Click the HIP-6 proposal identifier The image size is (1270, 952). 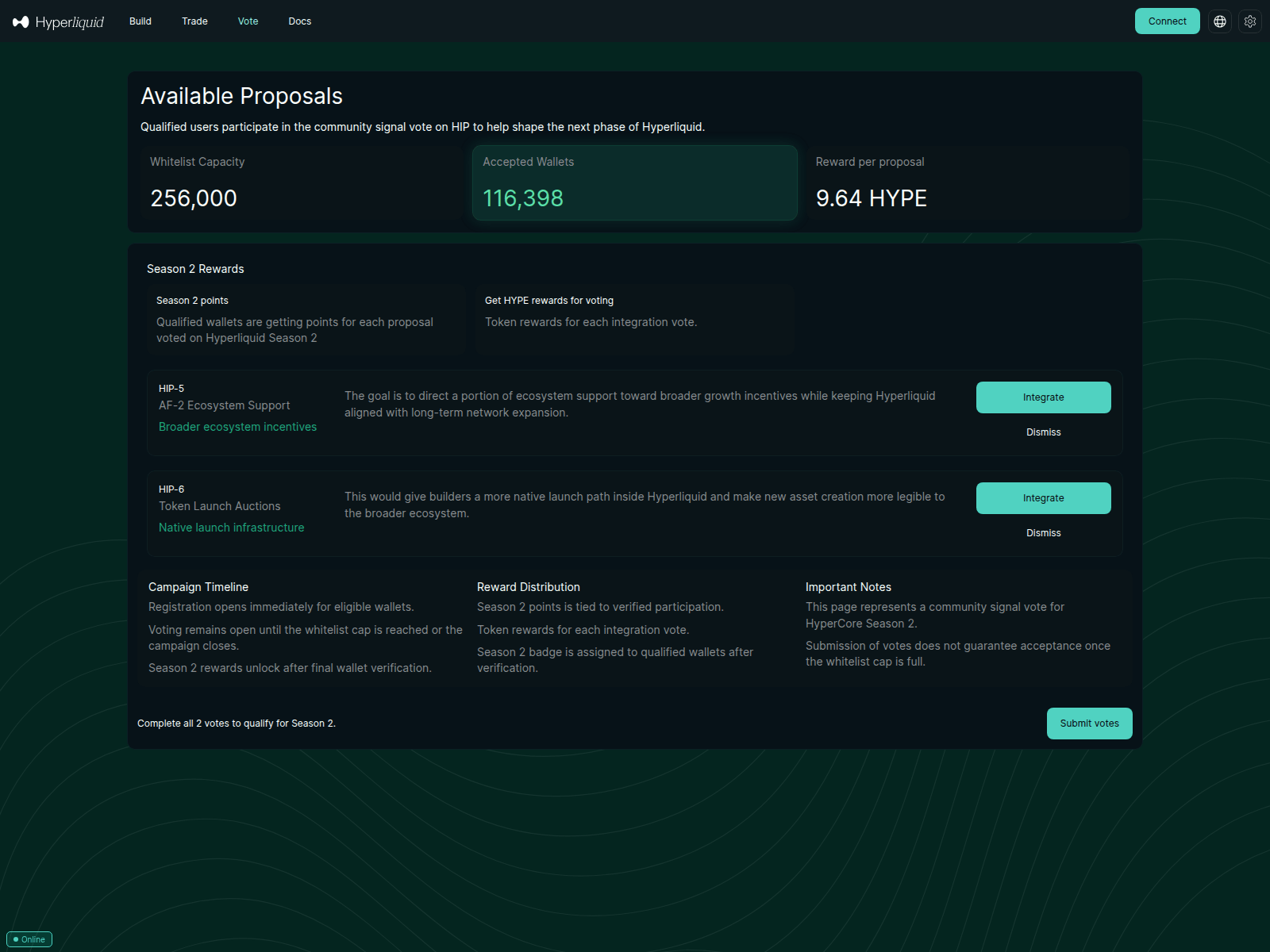[x=171, y=489]
